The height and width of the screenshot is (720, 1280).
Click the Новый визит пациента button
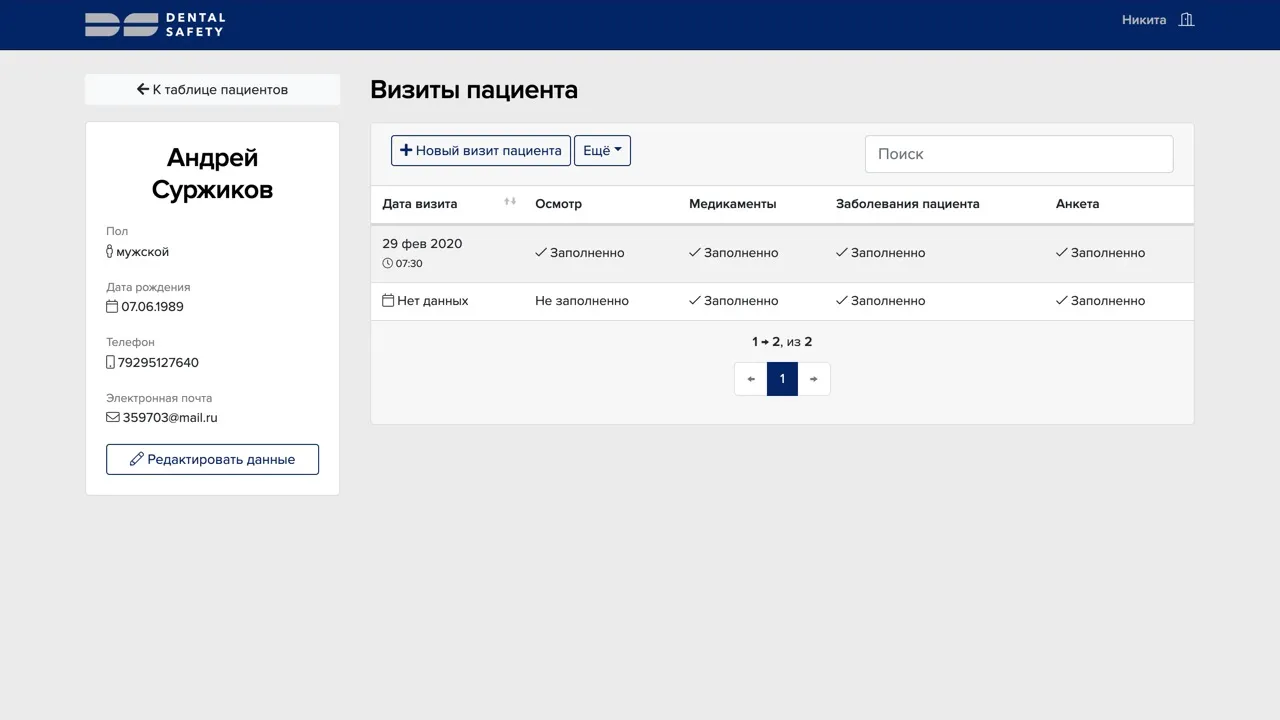click(480, 150)
